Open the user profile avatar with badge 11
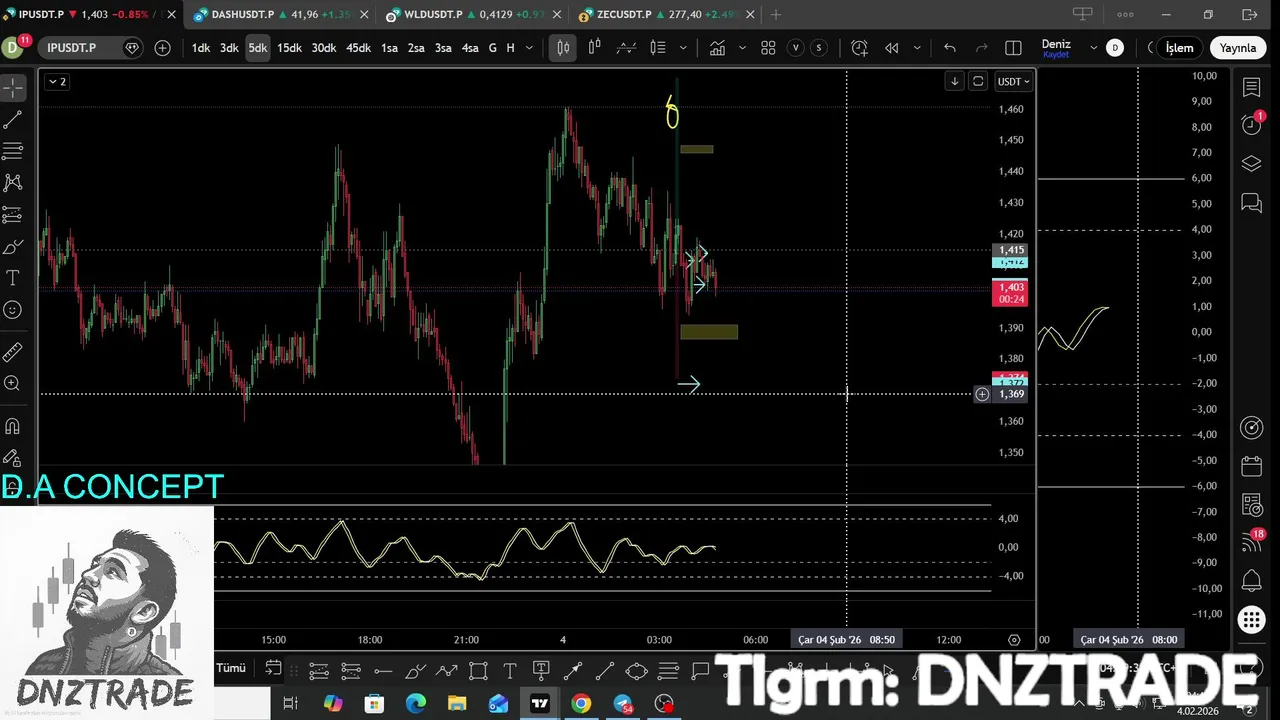Viewport: 1280px width, 720px height. 14,47
